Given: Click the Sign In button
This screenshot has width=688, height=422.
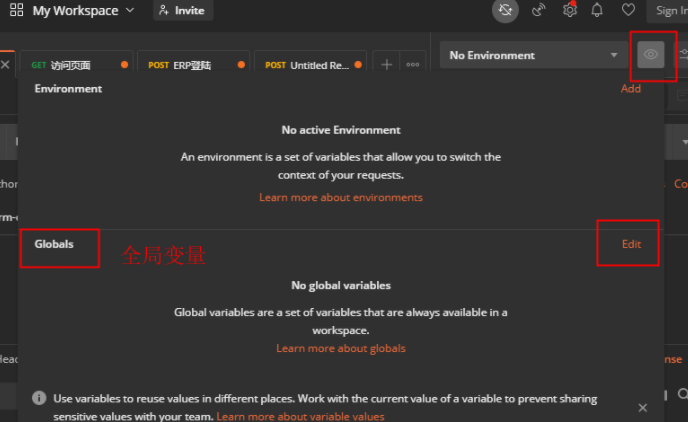Looking at the screenshot, I should coord(668,11).
